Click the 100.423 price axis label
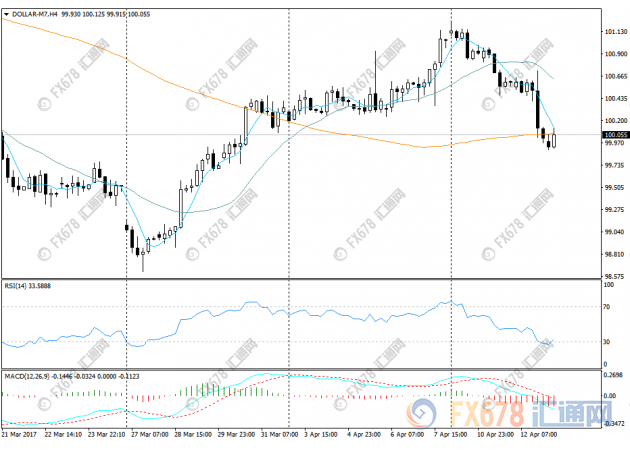 click(614, 99)
